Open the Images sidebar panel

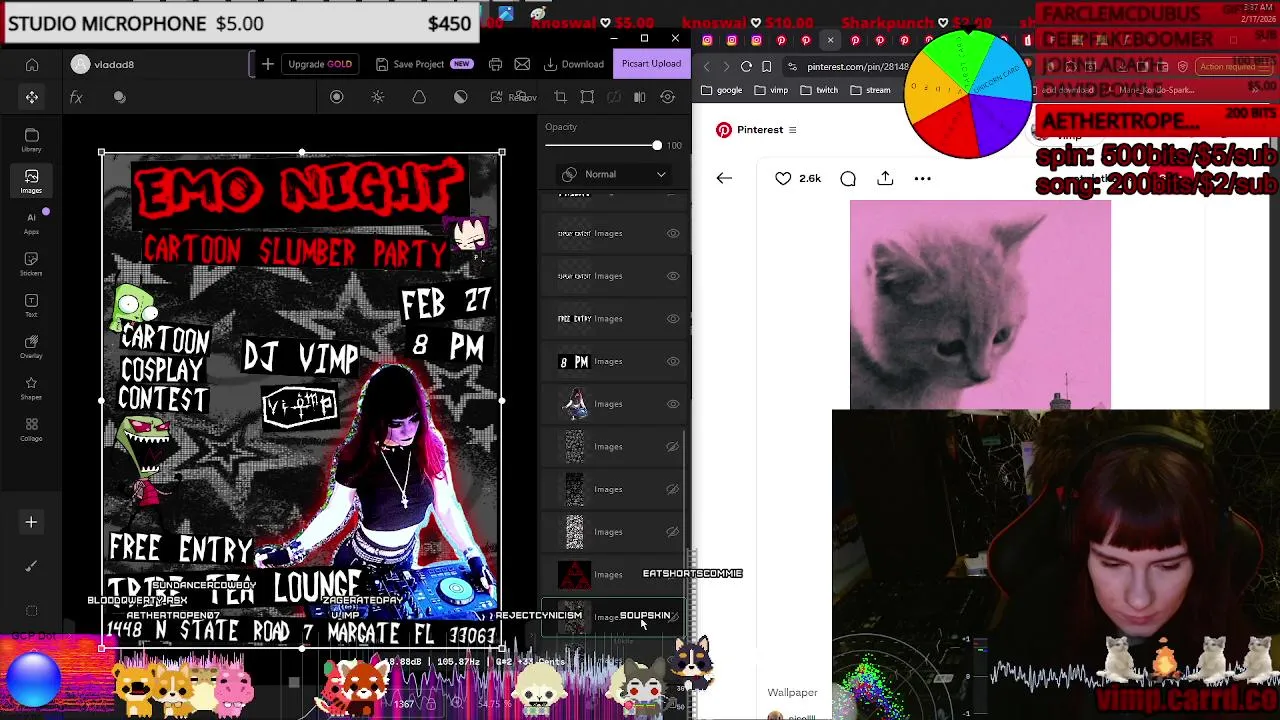(x=32, y=181)
